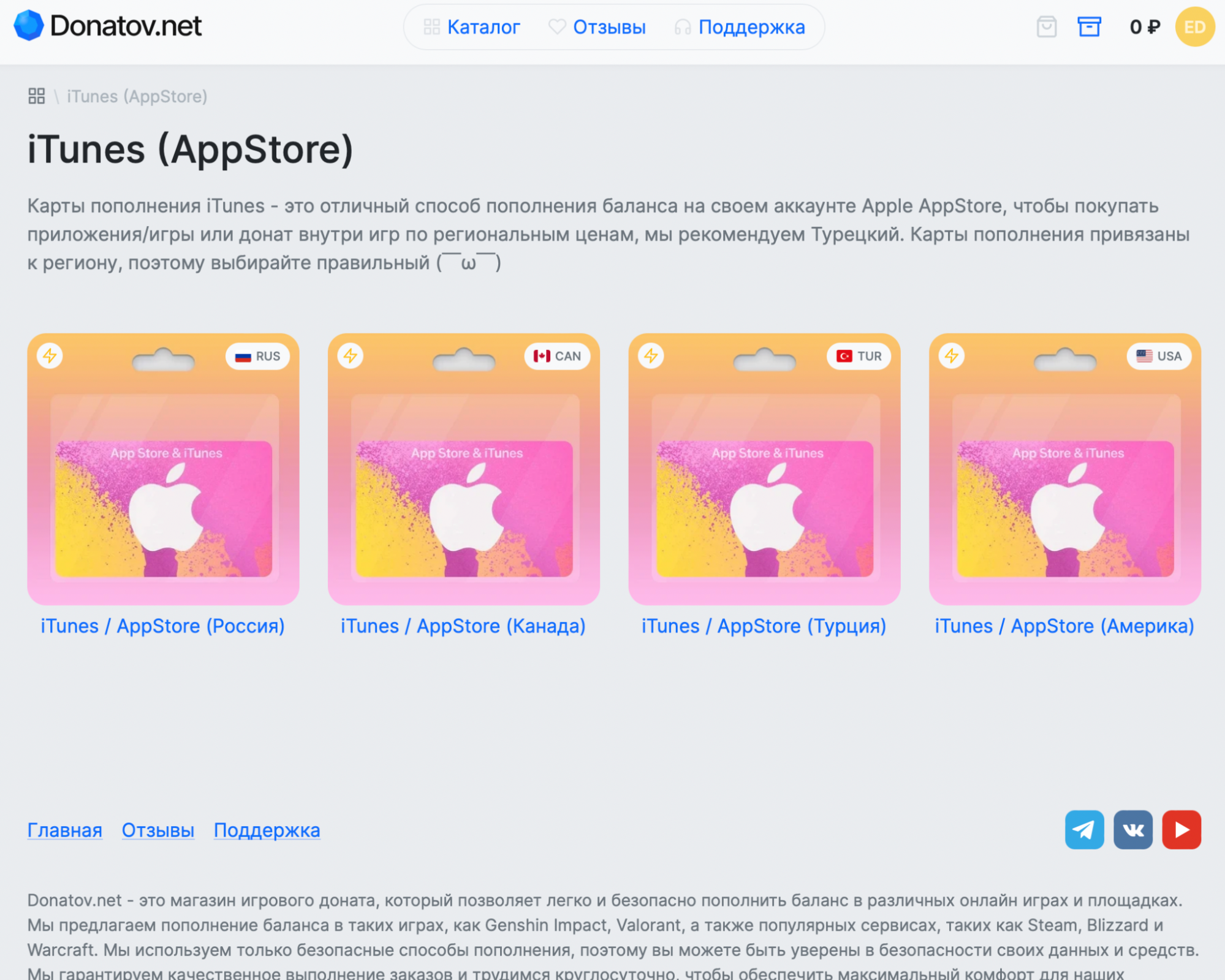This screenshot has height=980, width=1225.
Task: Click the lightning icon on the Turkey card
Action: click(651, 356)
